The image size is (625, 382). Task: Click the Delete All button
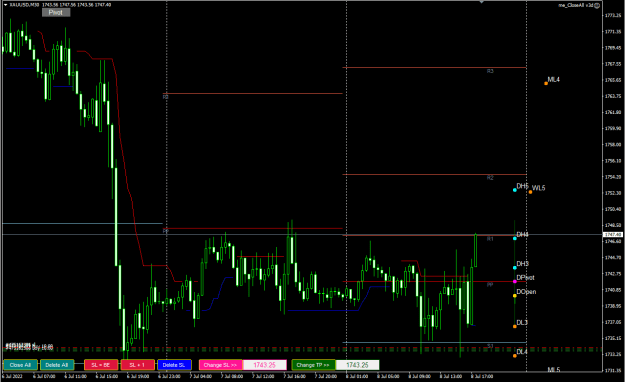coord(57,365)
